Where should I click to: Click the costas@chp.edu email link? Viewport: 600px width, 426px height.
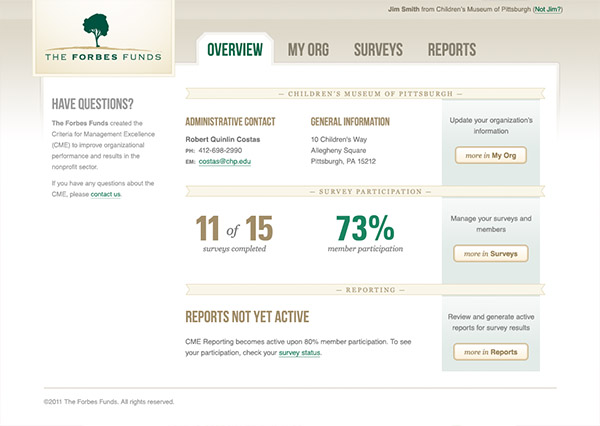coord(225,162)
